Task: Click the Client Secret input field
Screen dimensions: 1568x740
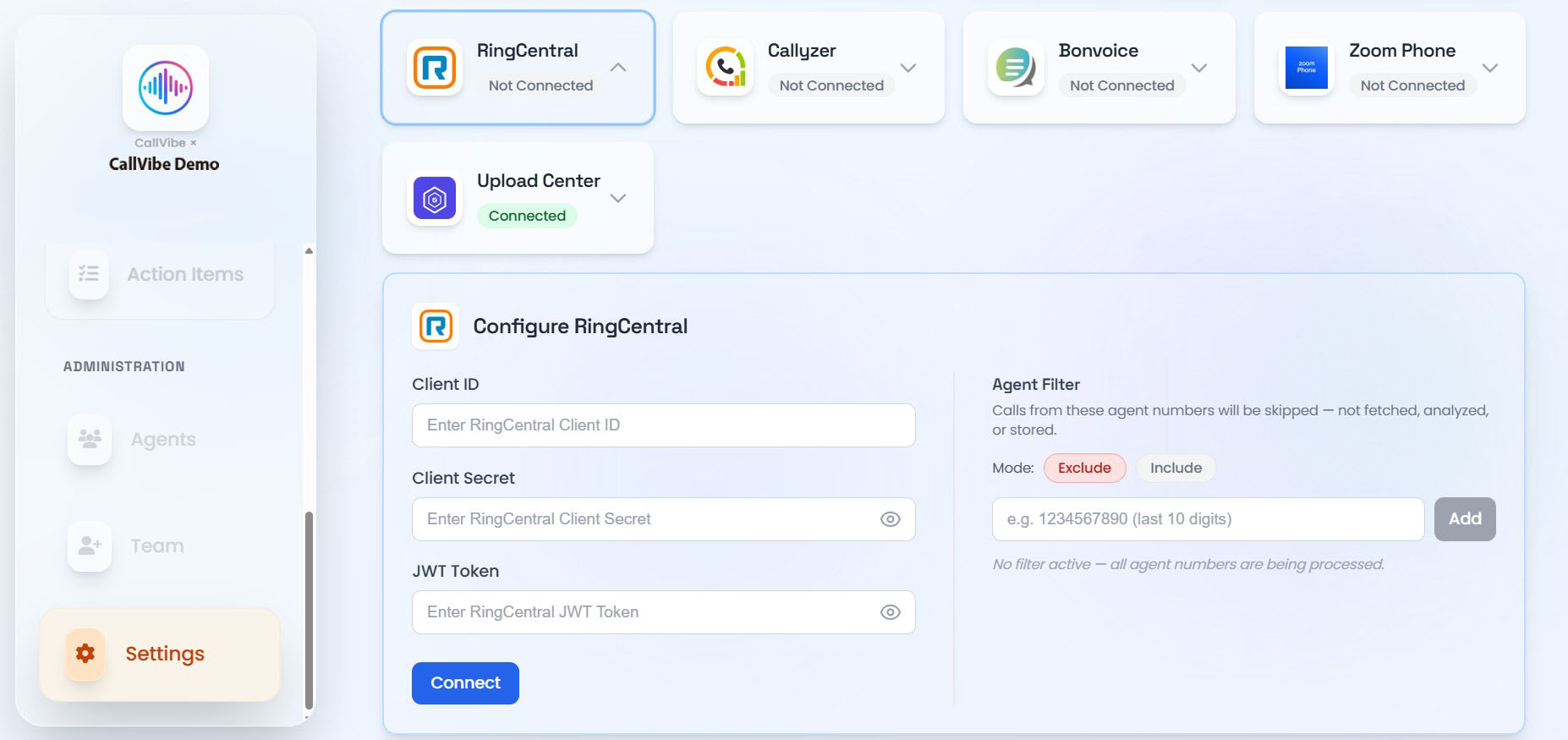Action: click(664, 519)
